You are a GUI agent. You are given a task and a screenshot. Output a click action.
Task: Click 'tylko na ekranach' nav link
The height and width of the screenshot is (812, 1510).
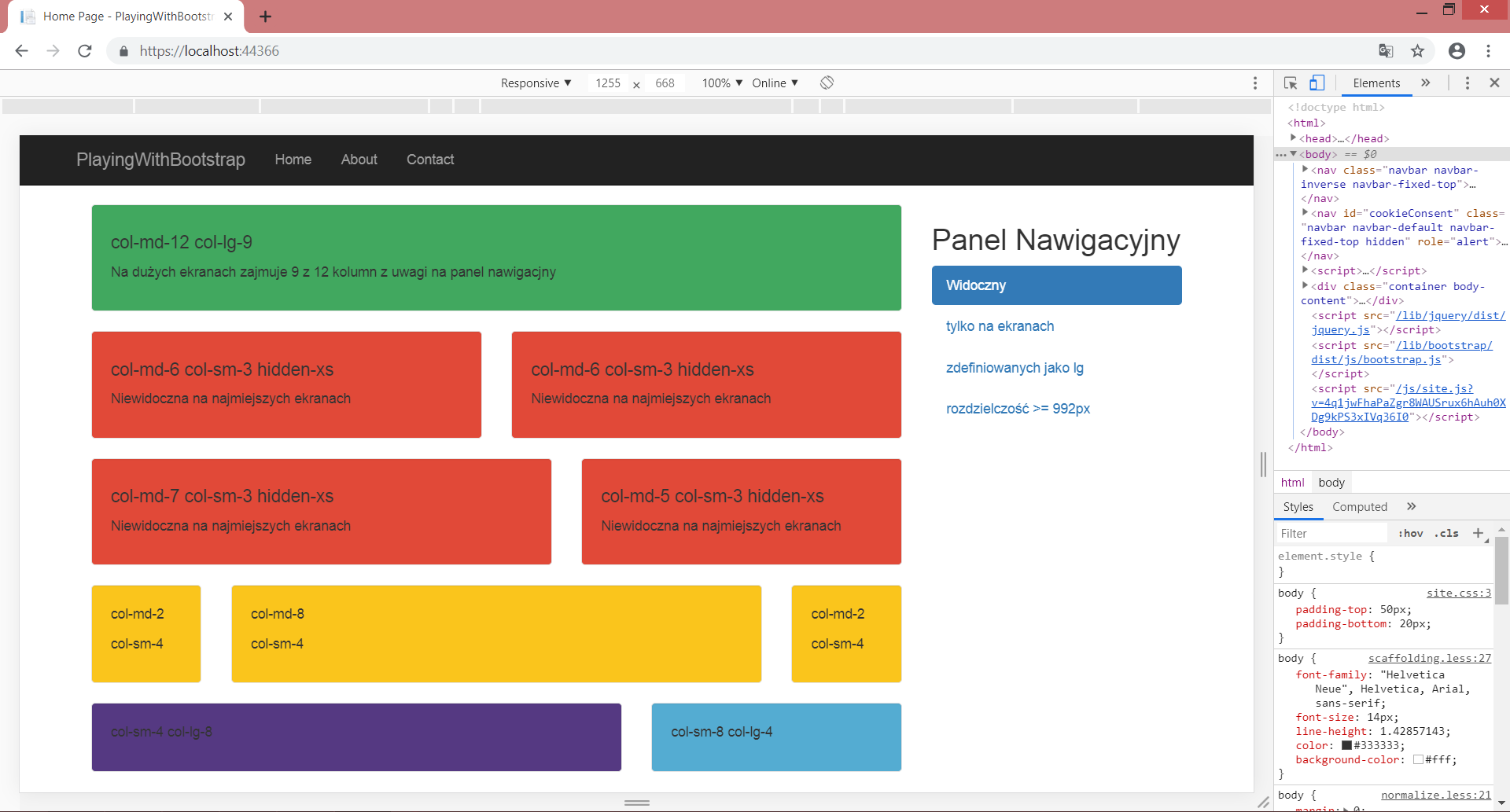point(1000,326)
